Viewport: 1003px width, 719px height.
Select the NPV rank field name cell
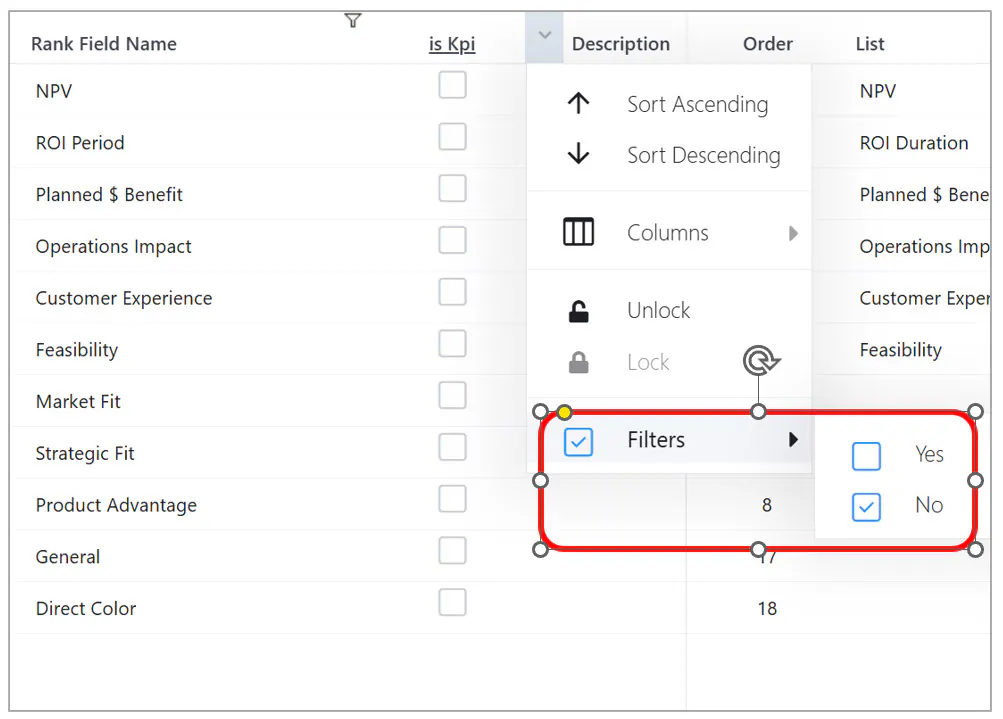click(x=54, y=91)
